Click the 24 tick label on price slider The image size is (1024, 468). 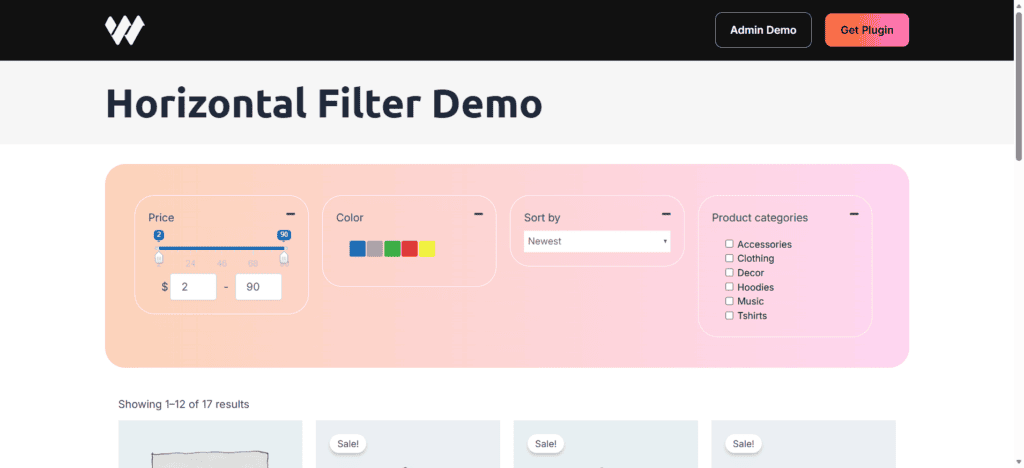tap(191, 264)
